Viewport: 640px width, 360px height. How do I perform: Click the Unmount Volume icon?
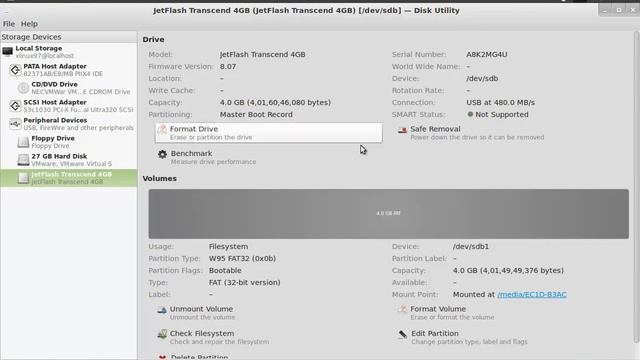coord(162,310)
